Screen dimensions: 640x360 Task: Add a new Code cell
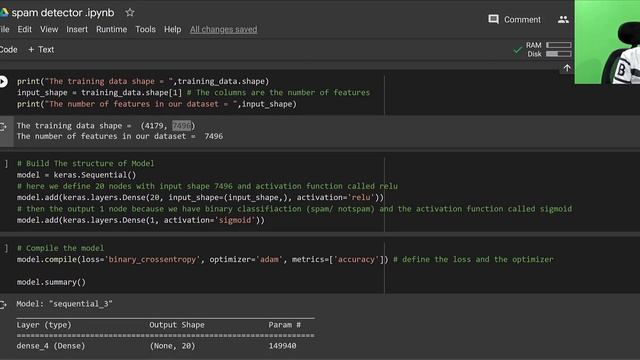tap(8, 49)
